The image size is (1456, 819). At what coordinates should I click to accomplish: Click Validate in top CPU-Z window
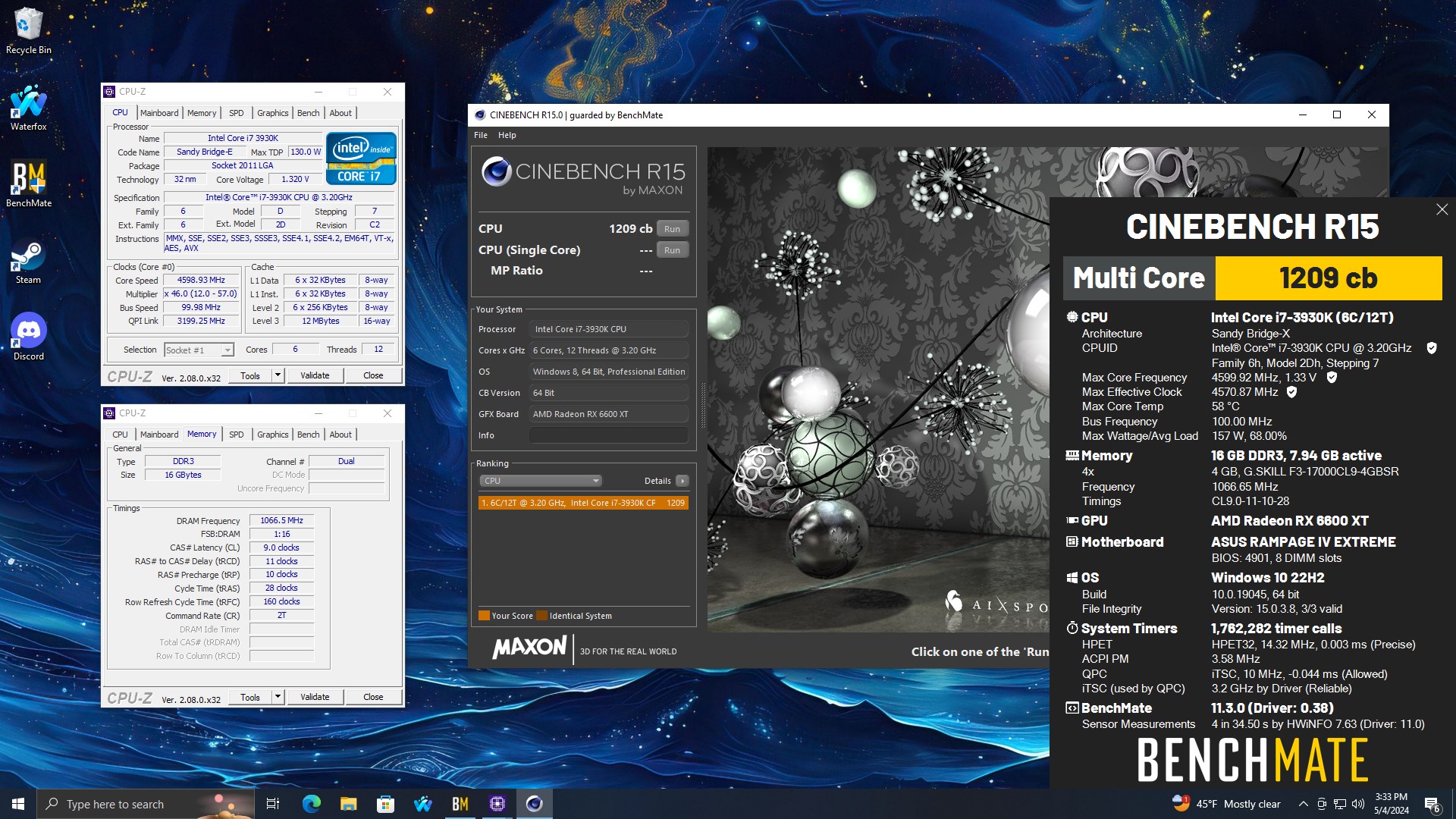pos(315,375)
